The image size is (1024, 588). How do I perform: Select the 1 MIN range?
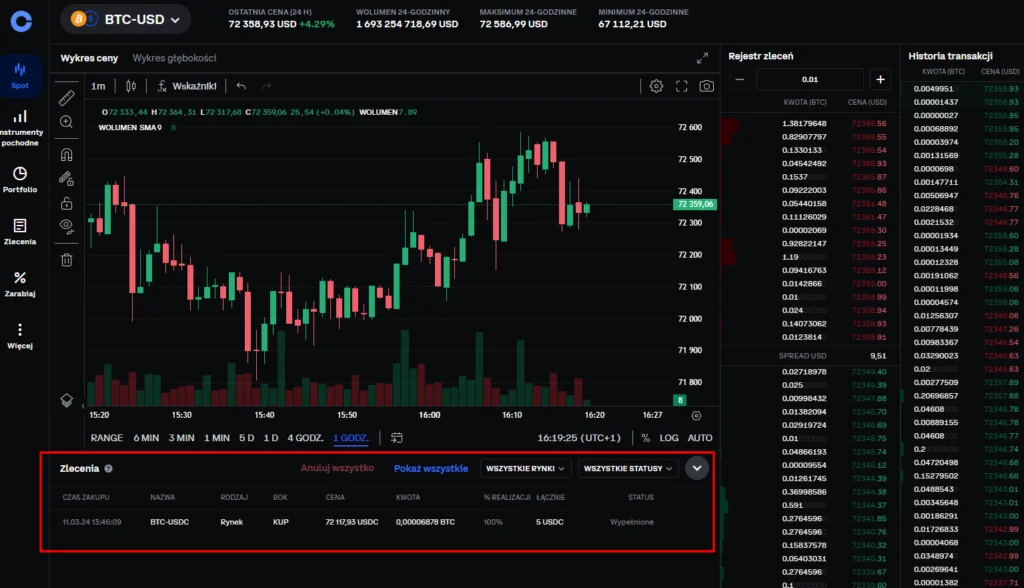(x=217, y=438)
